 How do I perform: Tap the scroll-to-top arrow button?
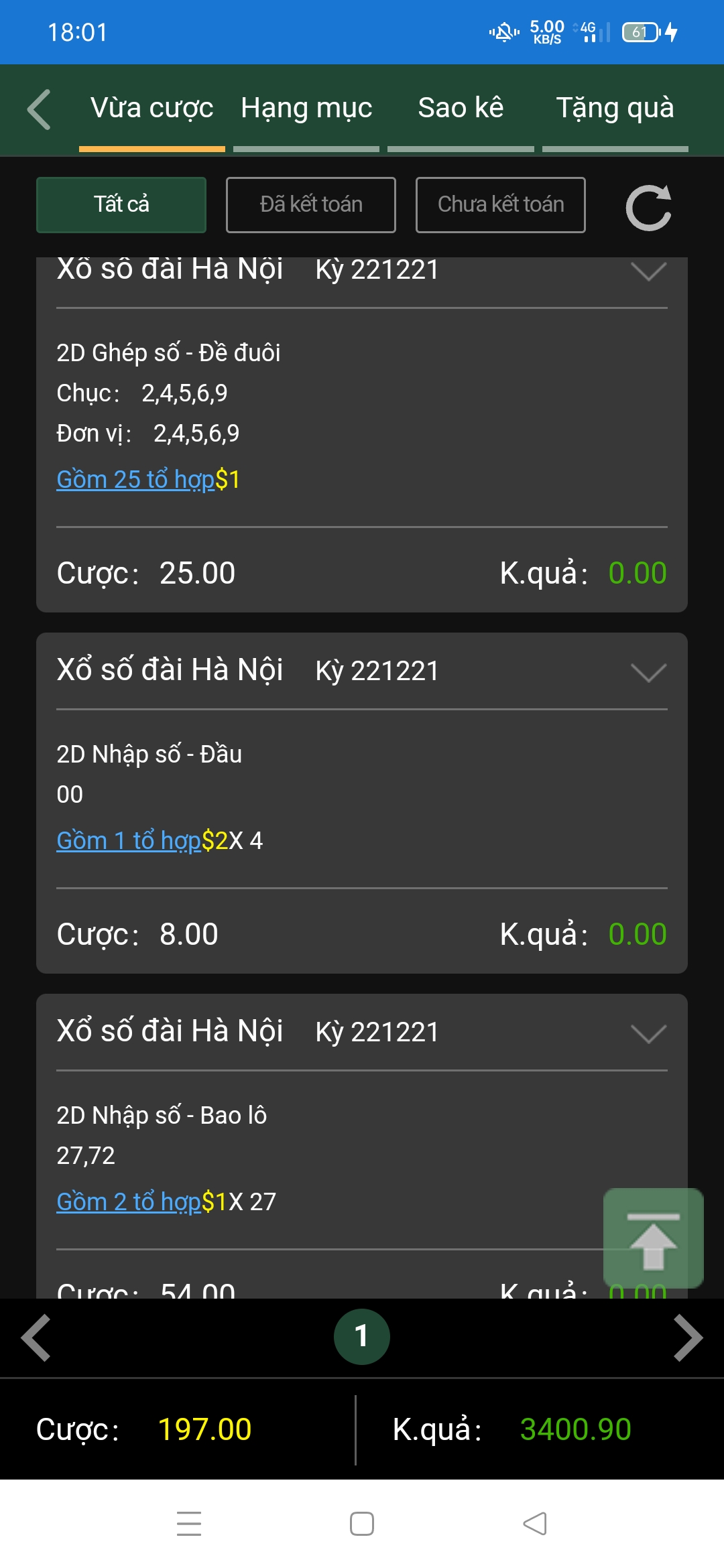(x=653, y=1238)
